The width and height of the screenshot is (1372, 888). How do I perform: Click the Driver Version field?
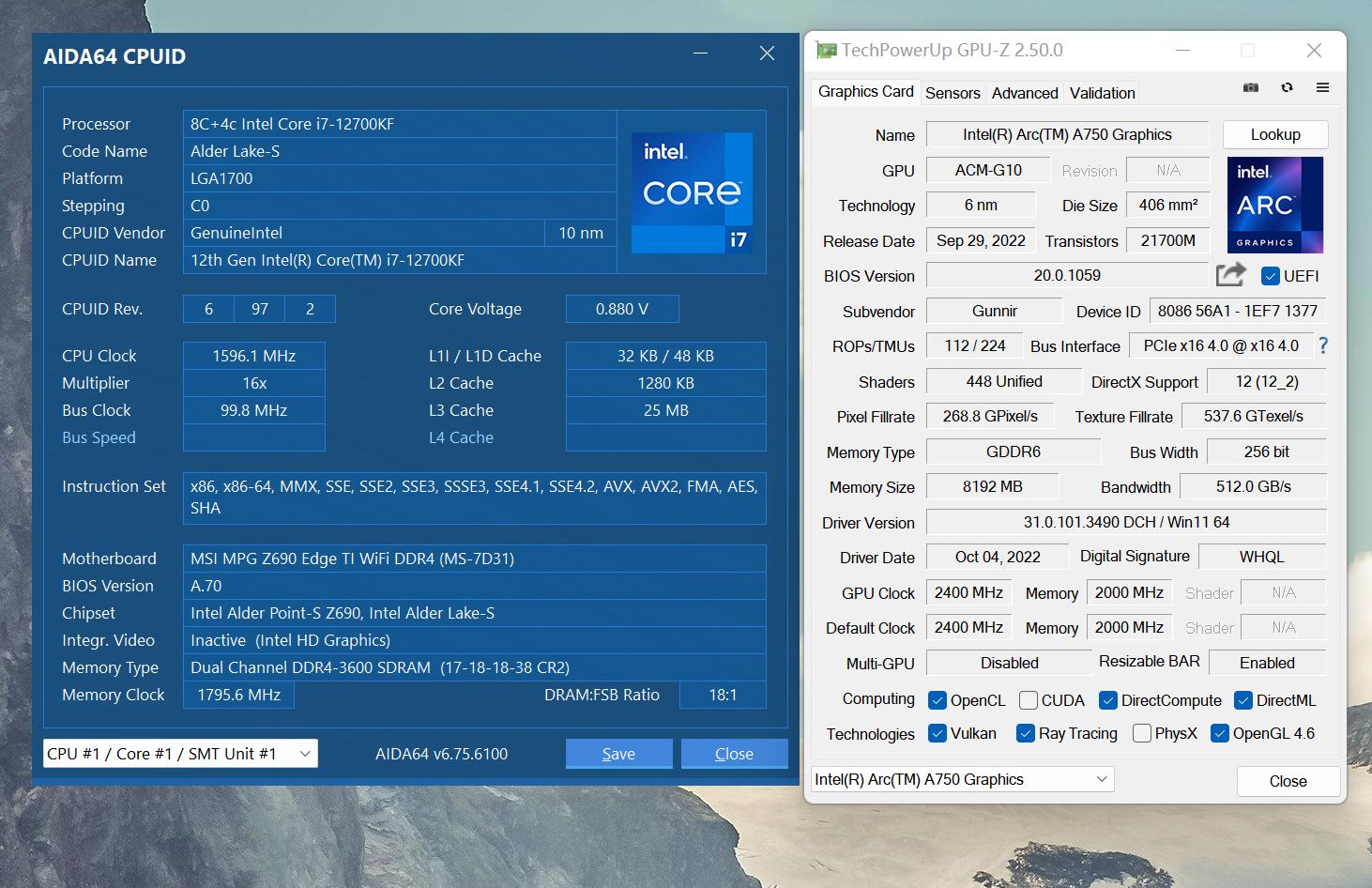1126,522
